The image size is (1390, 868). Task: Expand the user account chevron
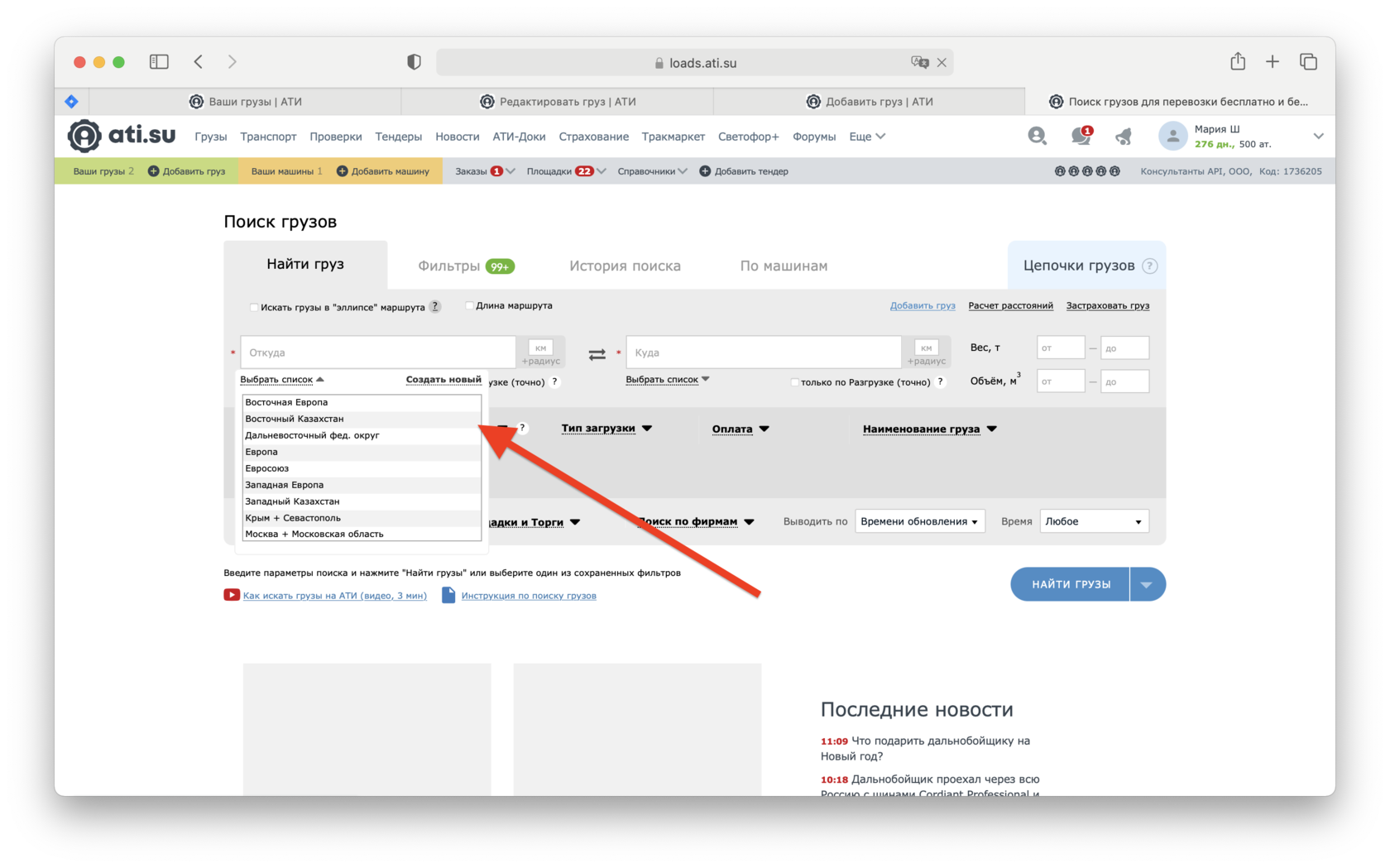coord(1319,137)
